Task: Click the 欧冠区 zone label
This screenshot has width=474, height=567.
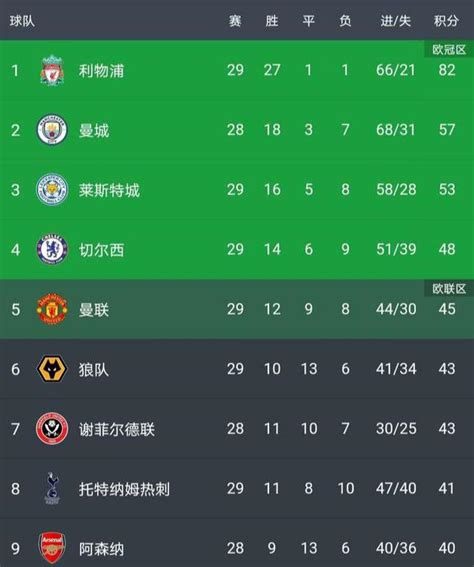Action: [x=449, y=50]
